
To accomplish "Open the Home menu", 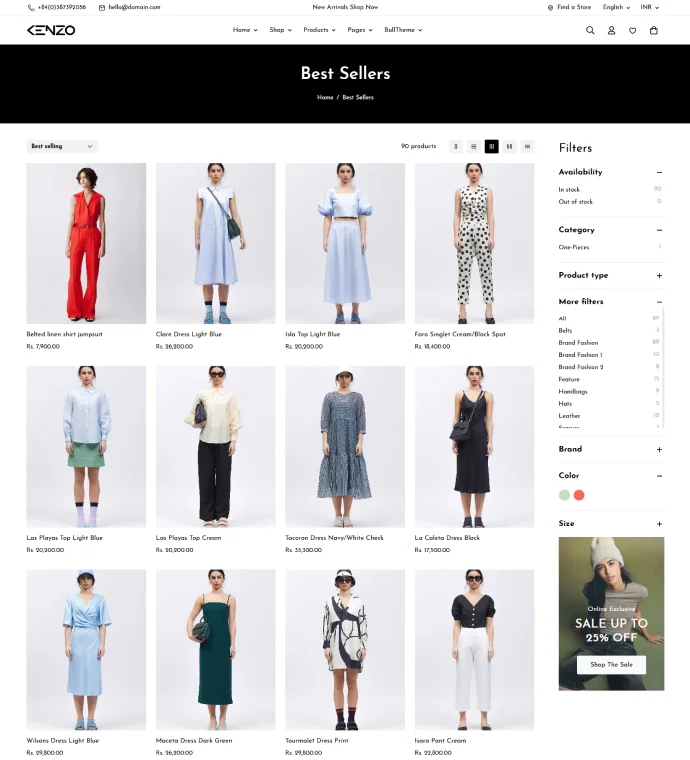I will pyautogui.click(x=245, y=30).
